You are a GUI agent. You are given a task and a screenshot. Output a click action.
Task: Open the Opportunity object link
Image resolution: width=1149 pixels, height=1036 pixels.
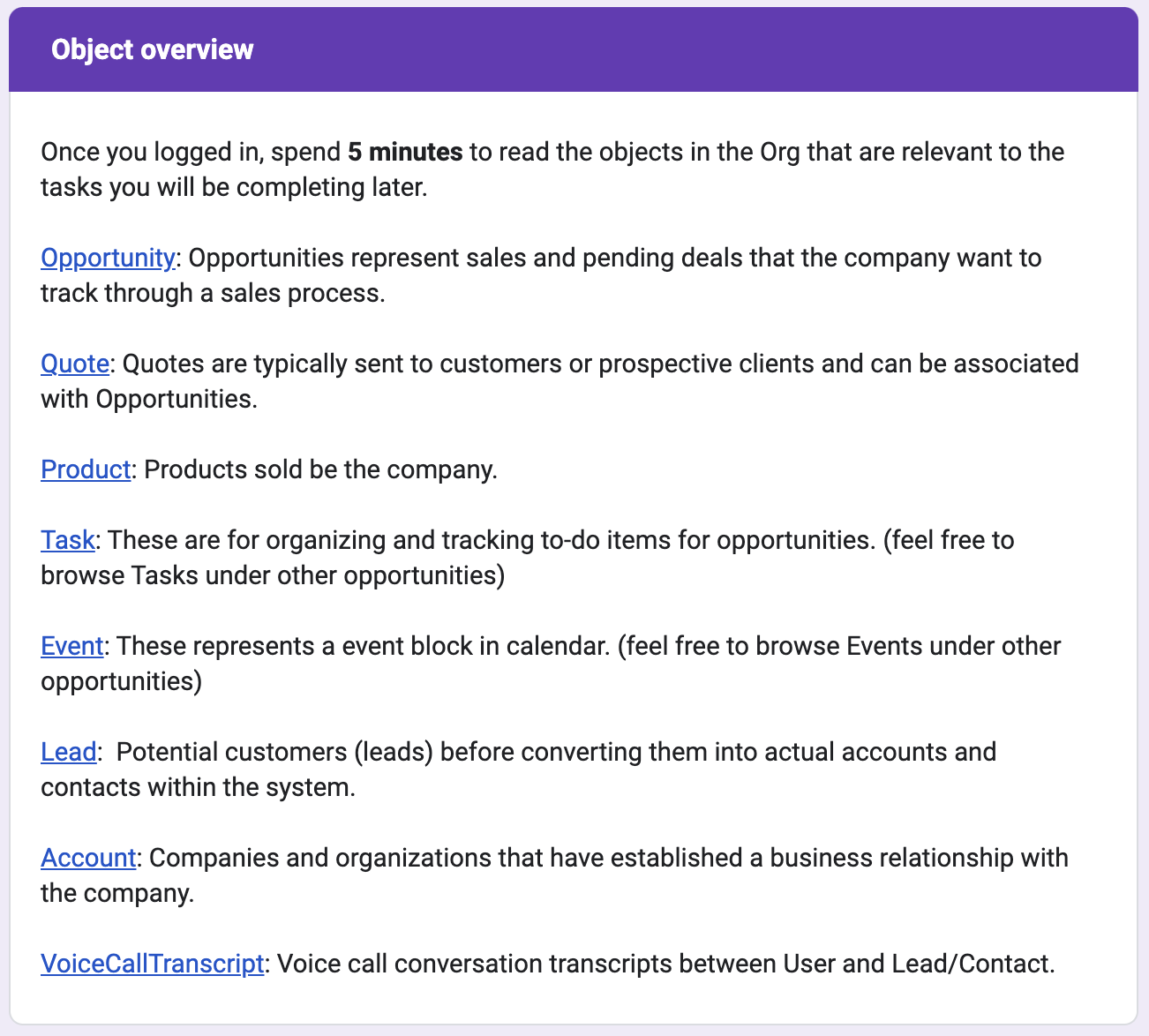(x=108, y=258)
